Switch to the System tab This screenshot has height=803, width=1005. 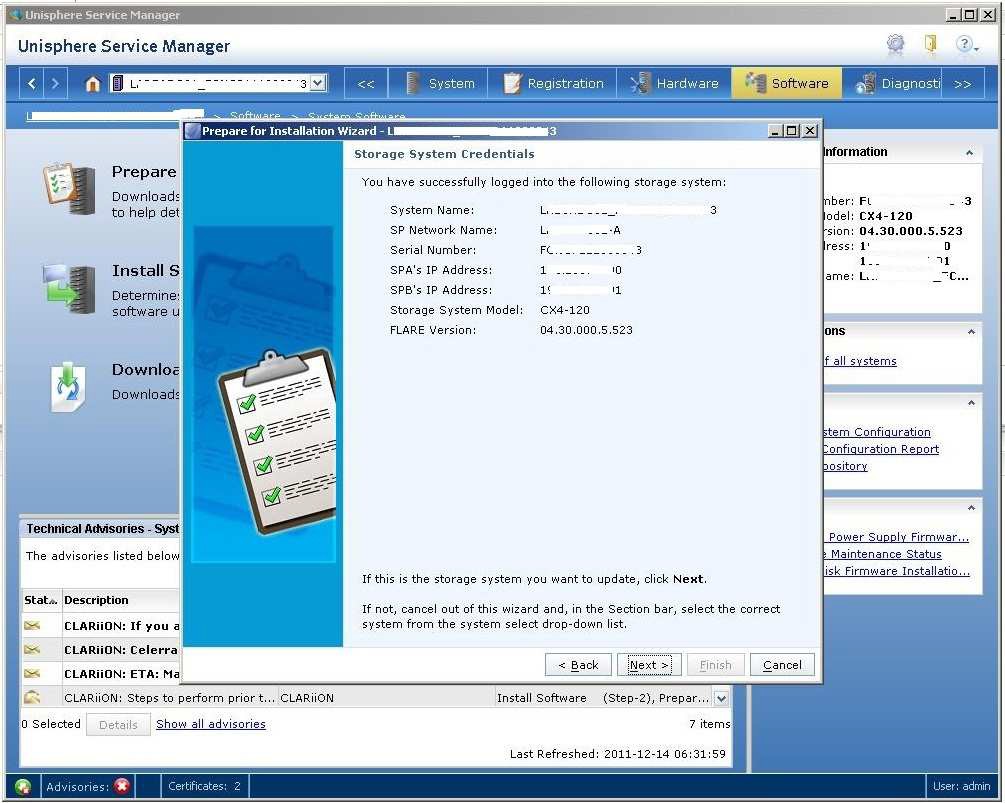point(440,83)
